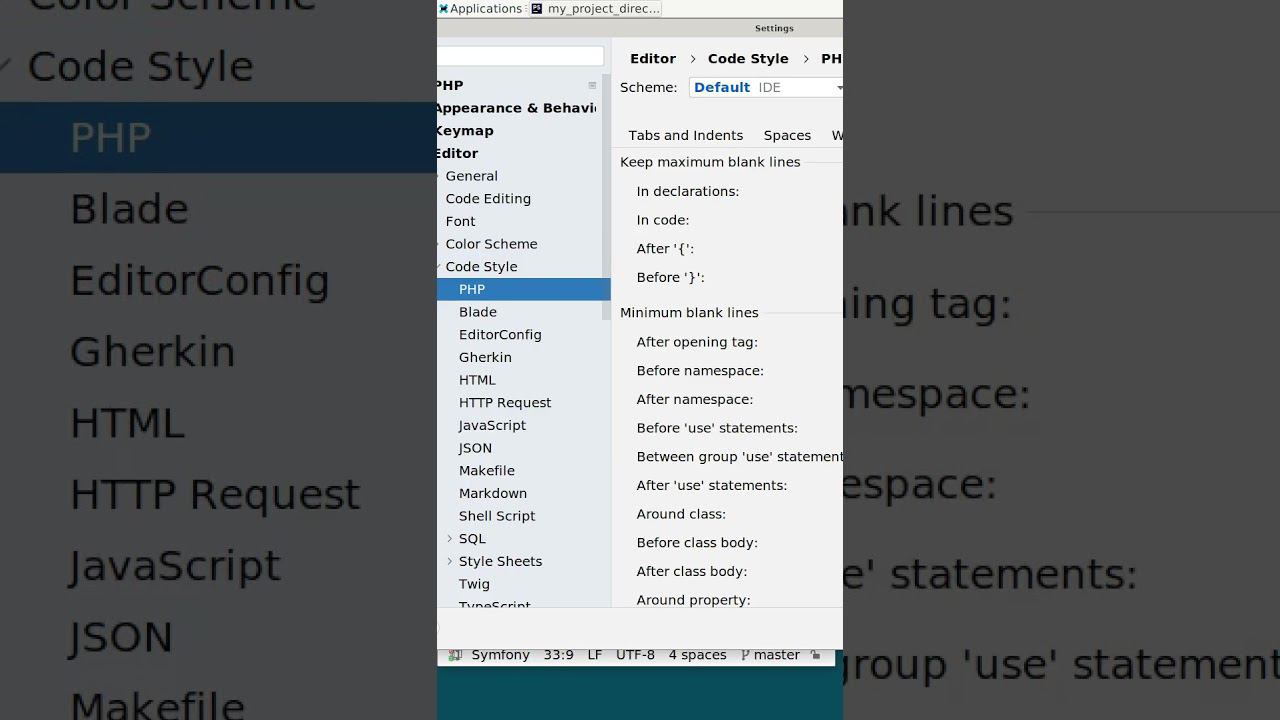Click the Editor breadcrumb link
The image size is (1280, 720).
pos(653,59)
